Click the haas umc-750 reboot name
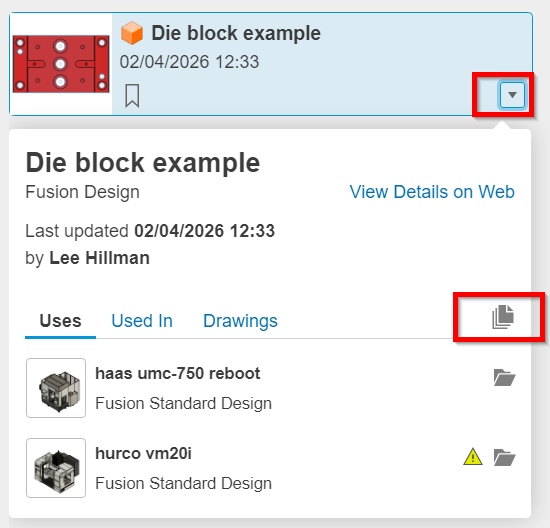Viewport: 550px width, 528px height. (x=177, y=373)
